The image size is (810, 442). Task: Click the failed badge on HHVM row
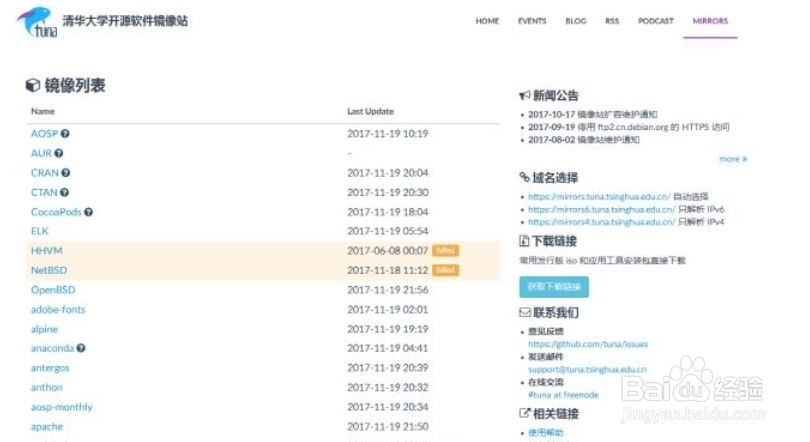pyautogui.click(x=445, y=251)
